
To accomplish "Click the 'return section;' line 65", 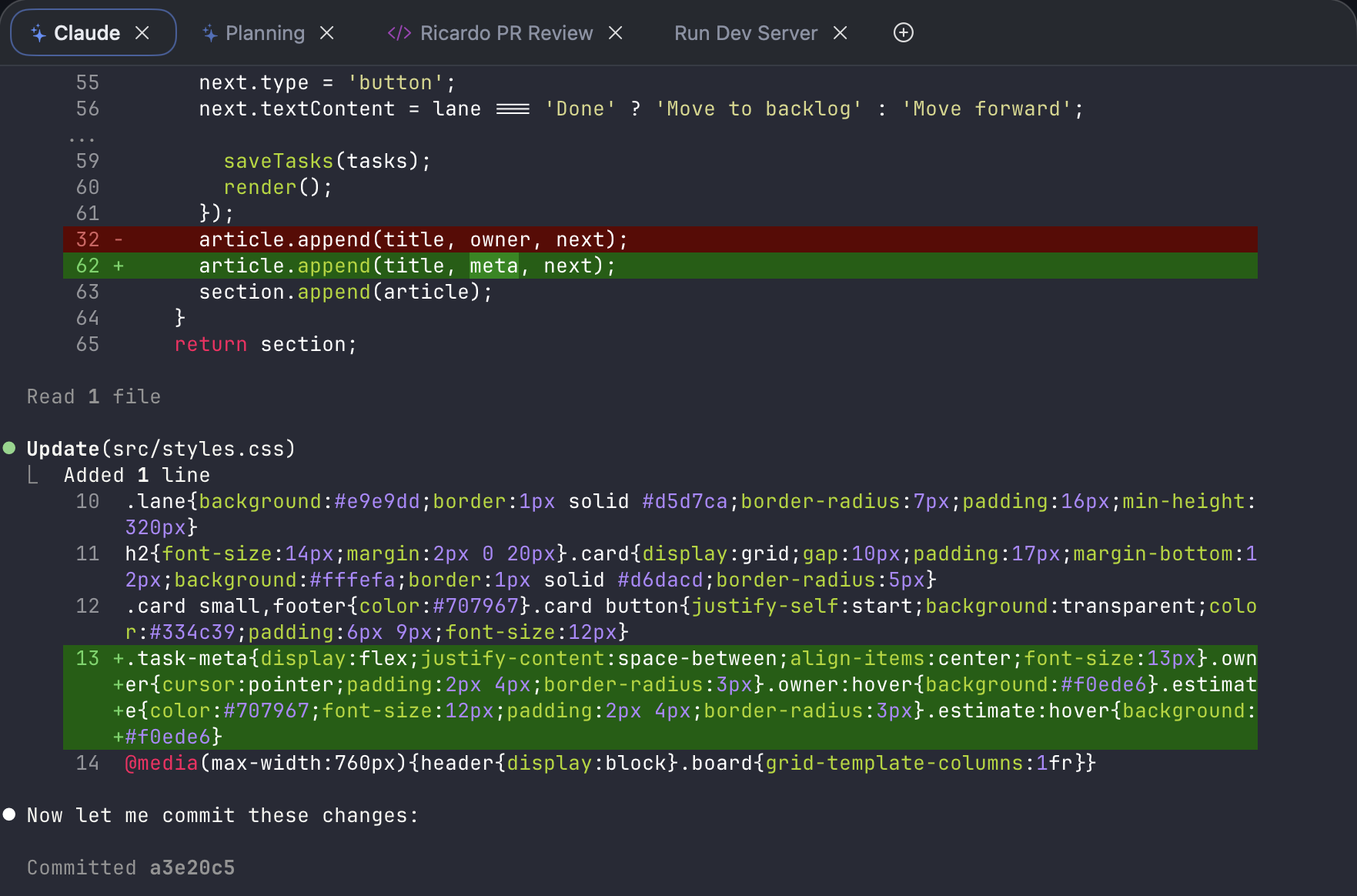I will tap(266, 344).
